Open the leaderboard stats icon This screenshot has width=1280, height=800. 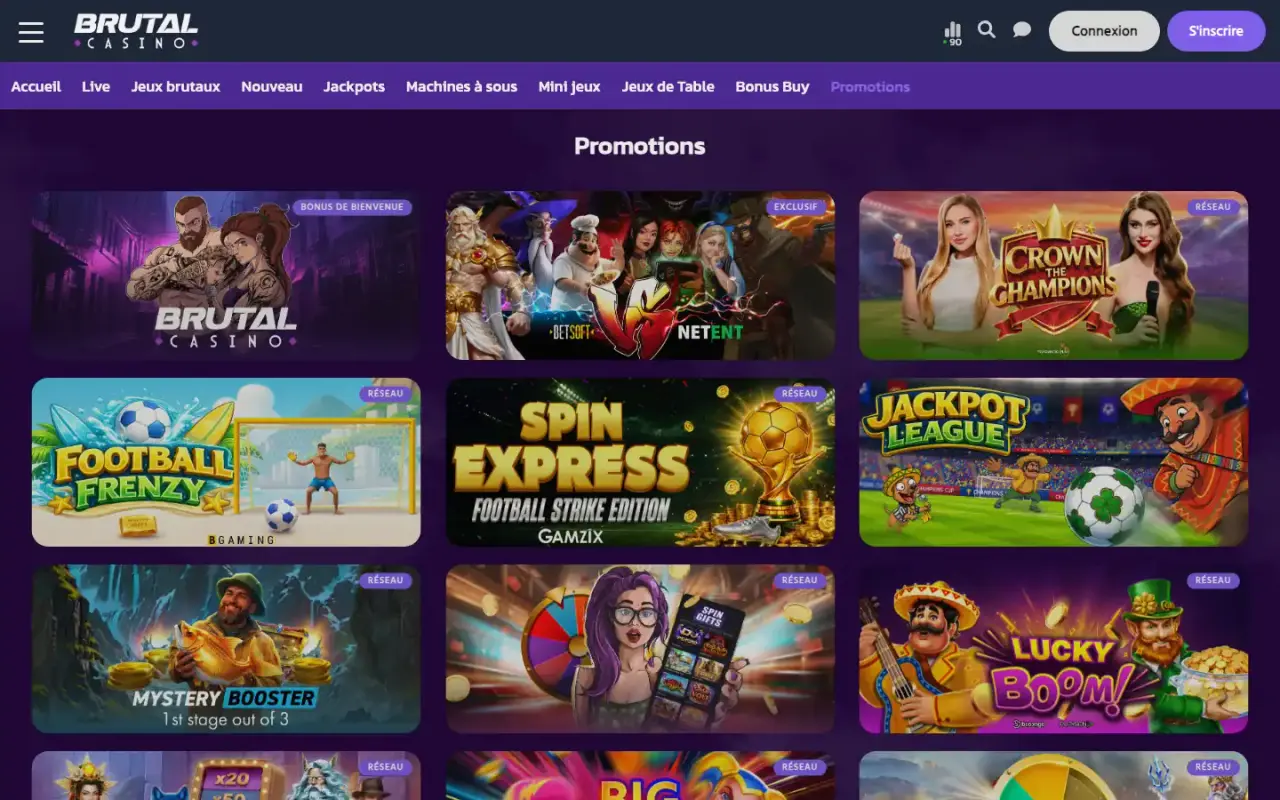(953, 33)
